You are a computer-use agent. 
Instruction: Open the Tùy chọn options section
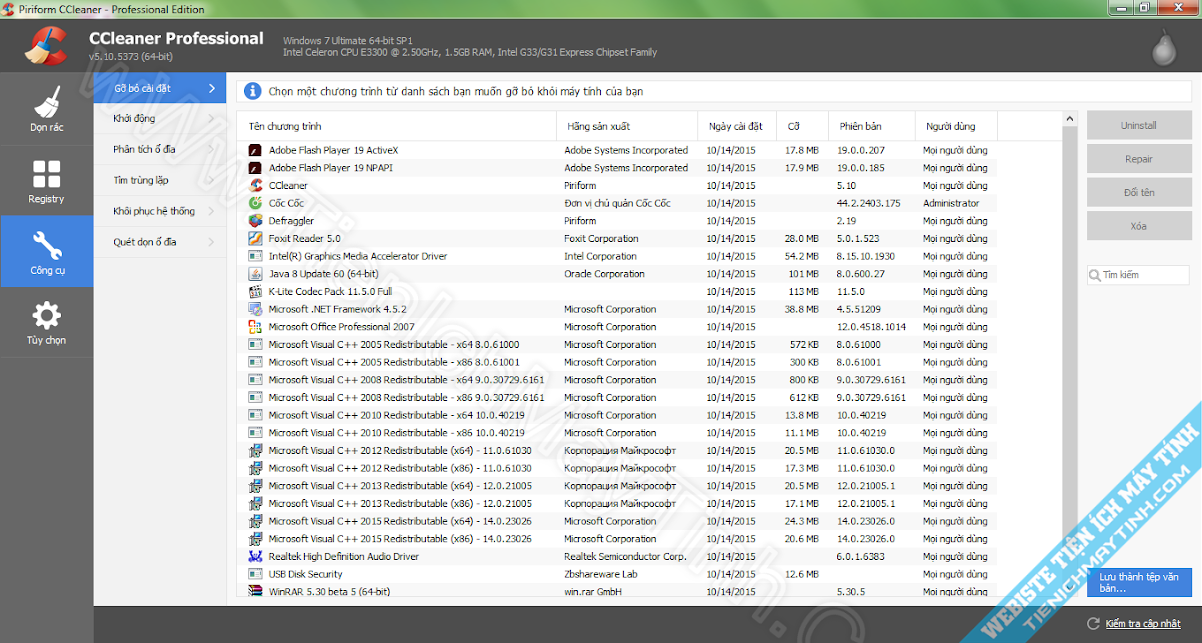(46, 322)
